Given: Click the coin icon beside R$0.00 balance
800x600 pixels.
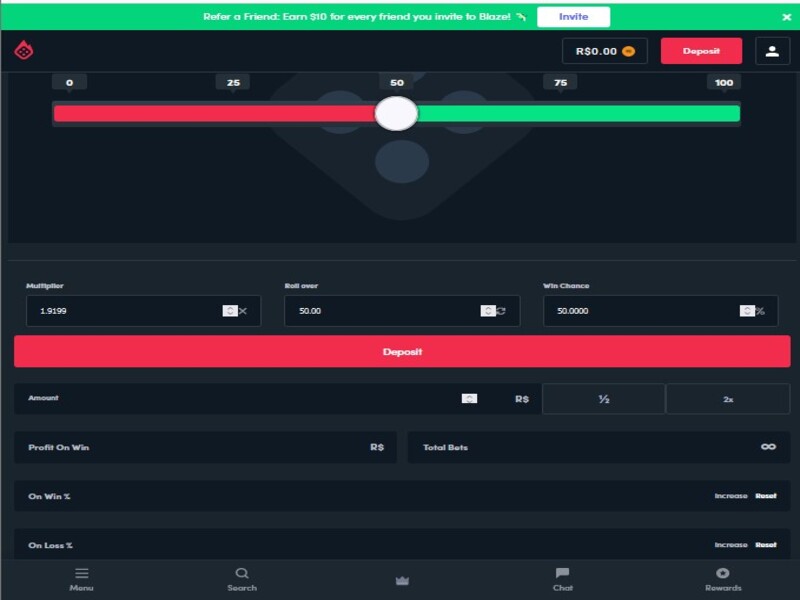Looking at the screenshot, I should click(629, 51).
